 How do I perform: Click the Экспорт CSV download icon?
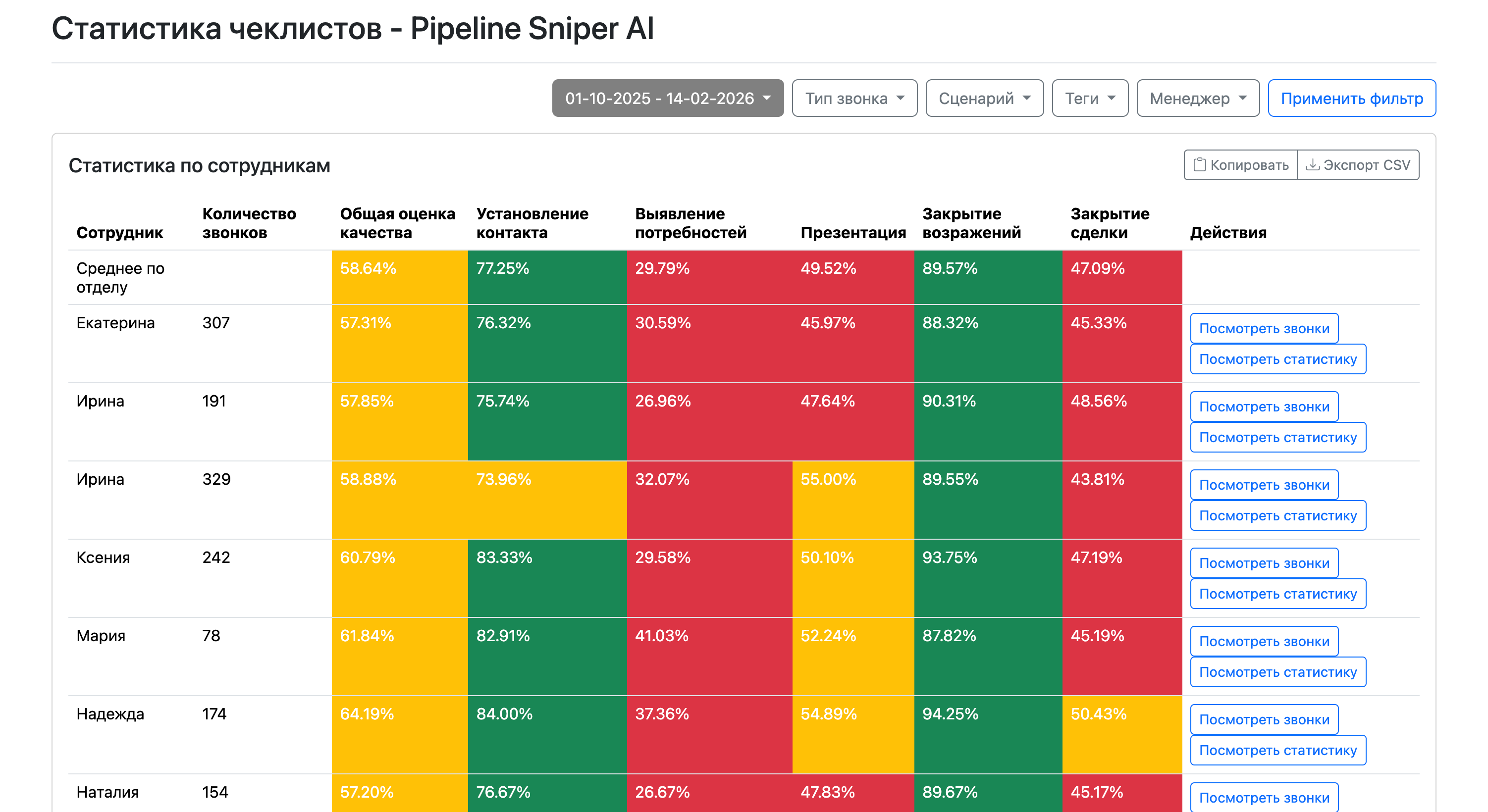point(1312,165)
